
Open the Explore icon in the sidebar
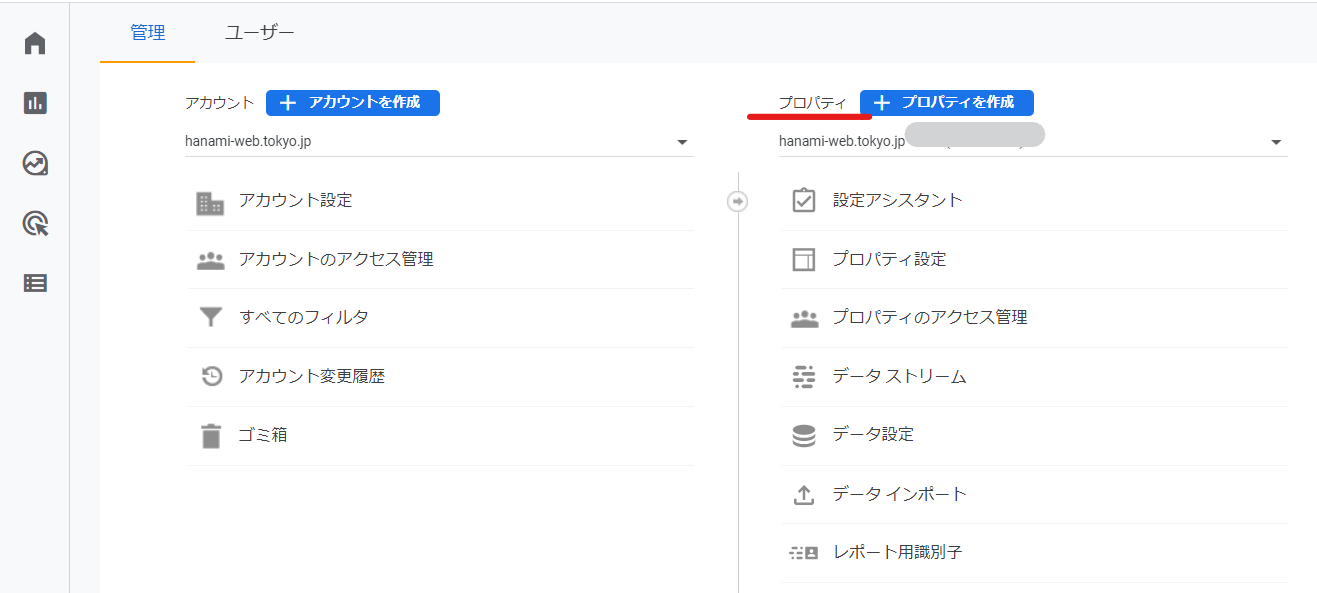[x=33, y=163]
